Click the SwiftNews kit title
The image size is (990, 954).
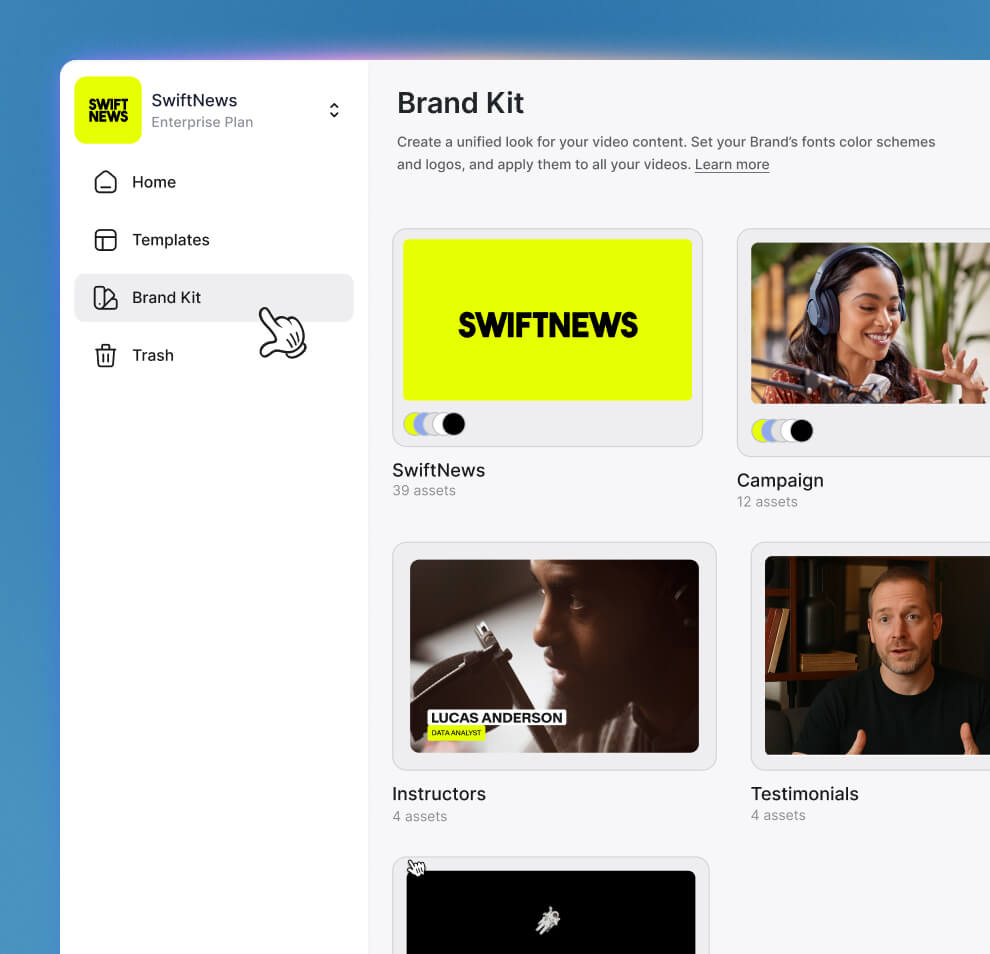coord(439,470)
